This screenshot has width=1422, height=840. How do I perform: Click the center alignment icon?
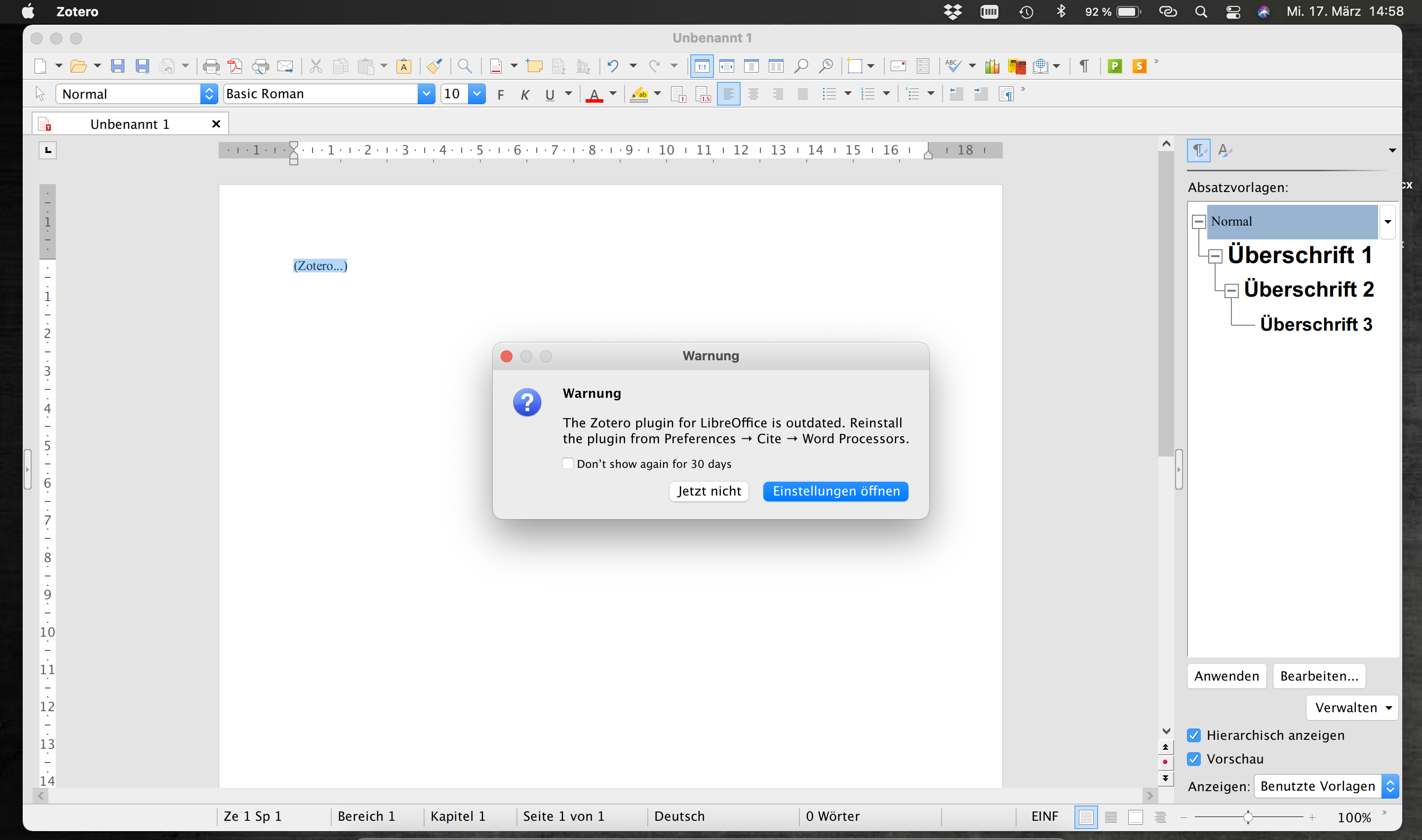tap(753, 95)
